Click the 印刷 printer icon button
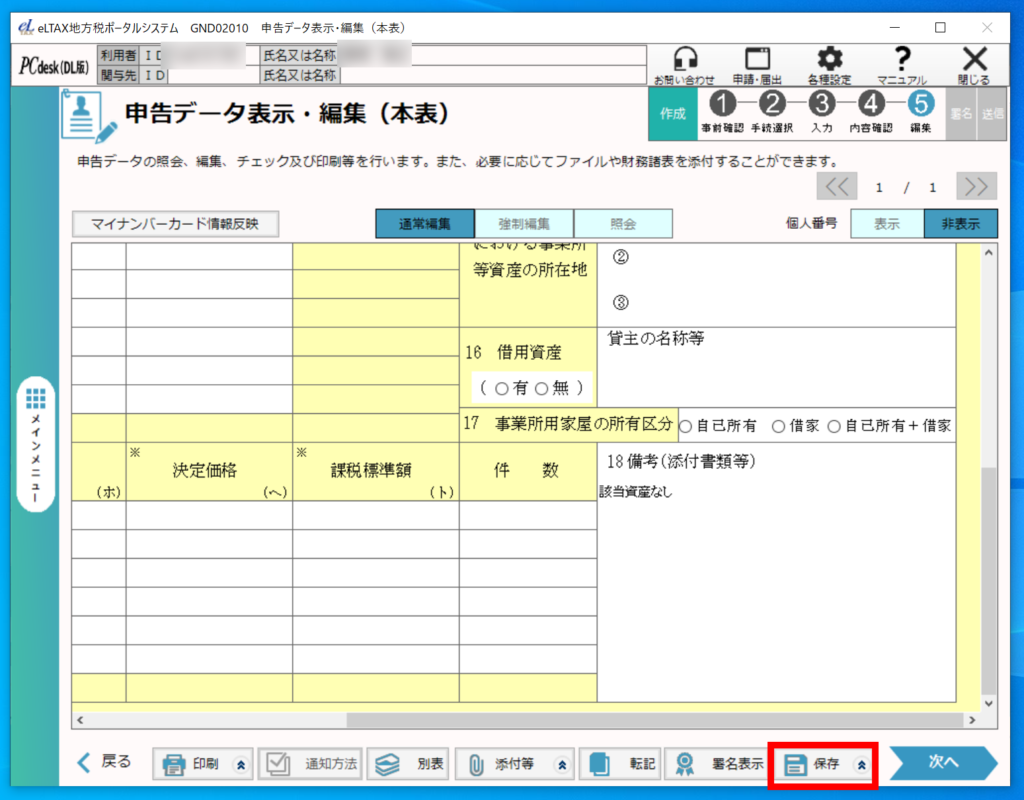This screenshot has width=1024, height=800. coord(175,765)
